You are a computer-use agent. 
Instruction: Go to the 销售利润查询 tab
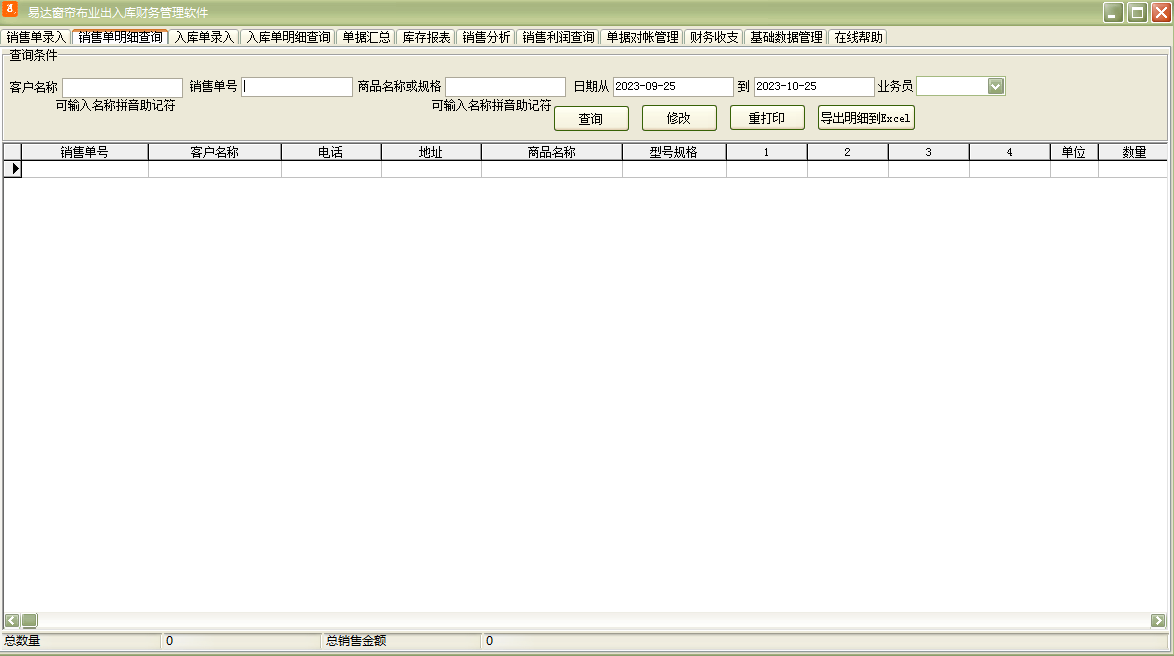point(558,37)
